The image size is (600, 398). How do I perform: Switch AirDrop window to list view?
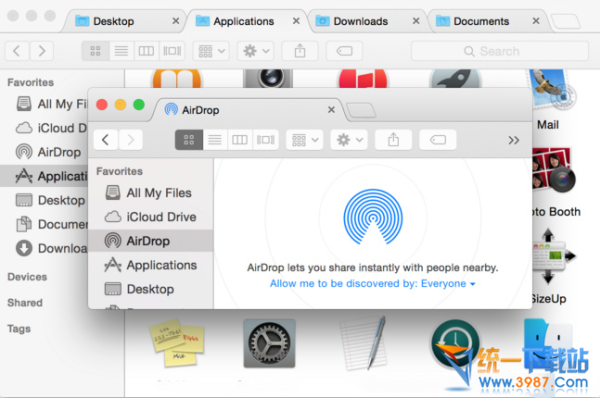pos(215,140)
